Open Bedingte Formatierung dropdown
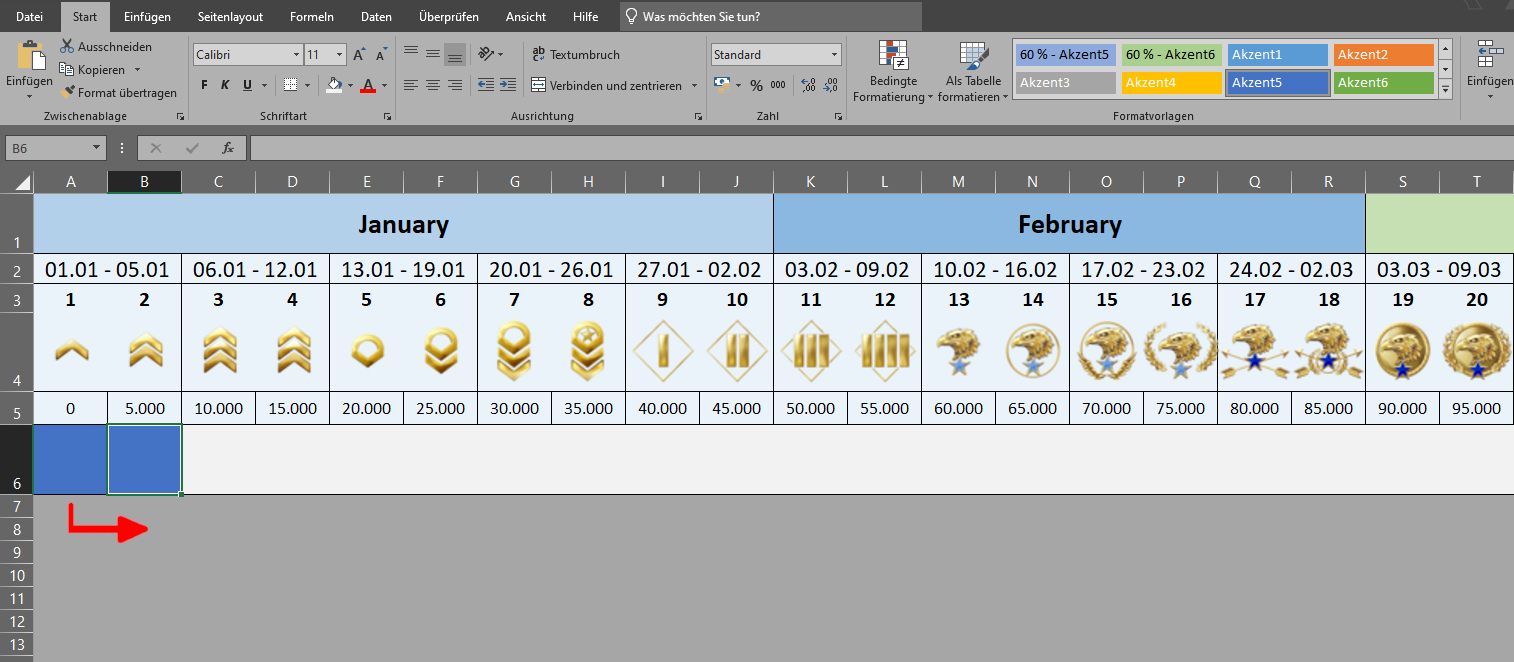 click(x=892, y=72)
